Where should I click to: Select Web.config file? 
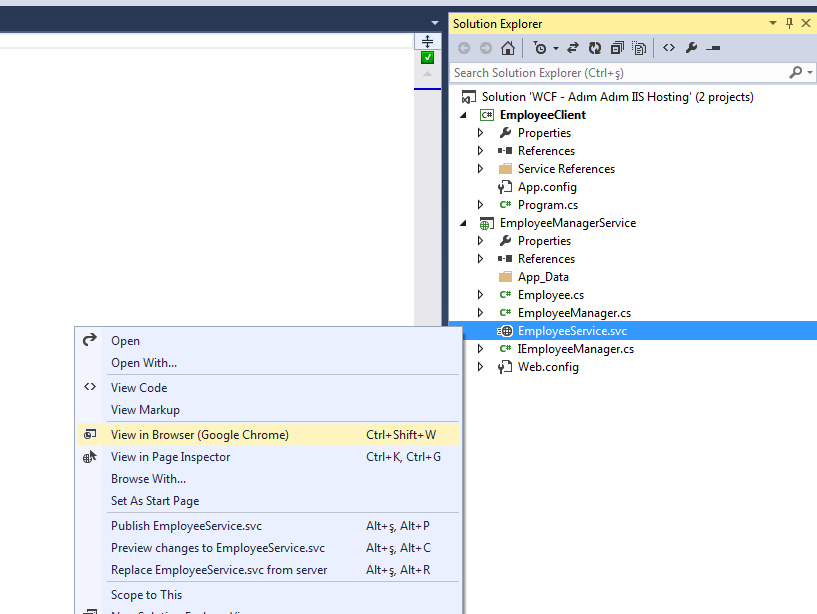coord(548,367)
